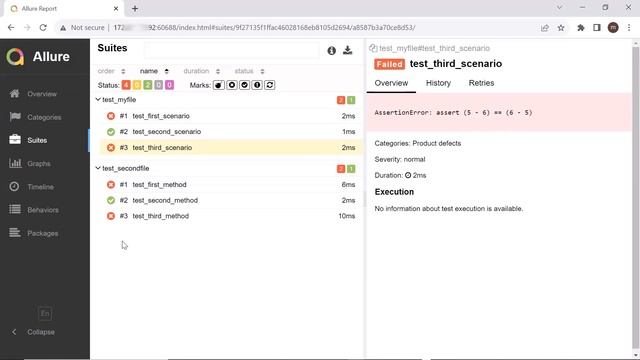Toggle the flaky mark filter (bomb icon)
The height and width of the screenshot is (360, 640).
pyautogui.click(x=219, y=85)
